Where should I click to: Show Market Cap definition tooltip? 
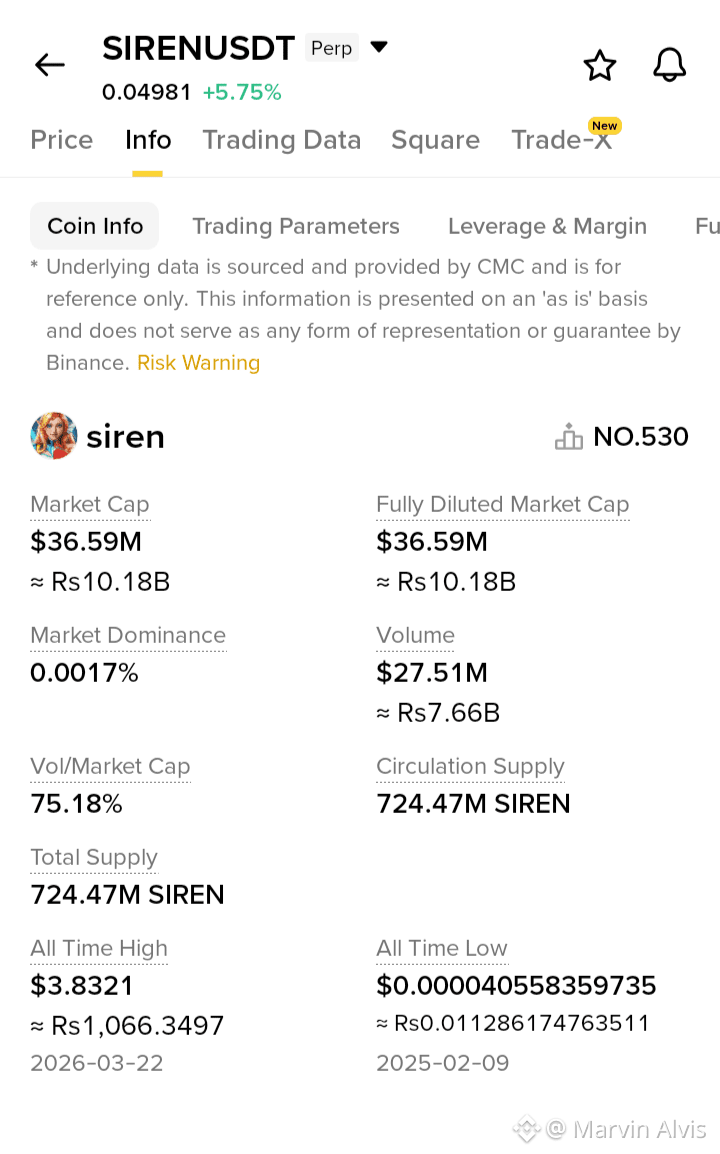tap(90, 504)
